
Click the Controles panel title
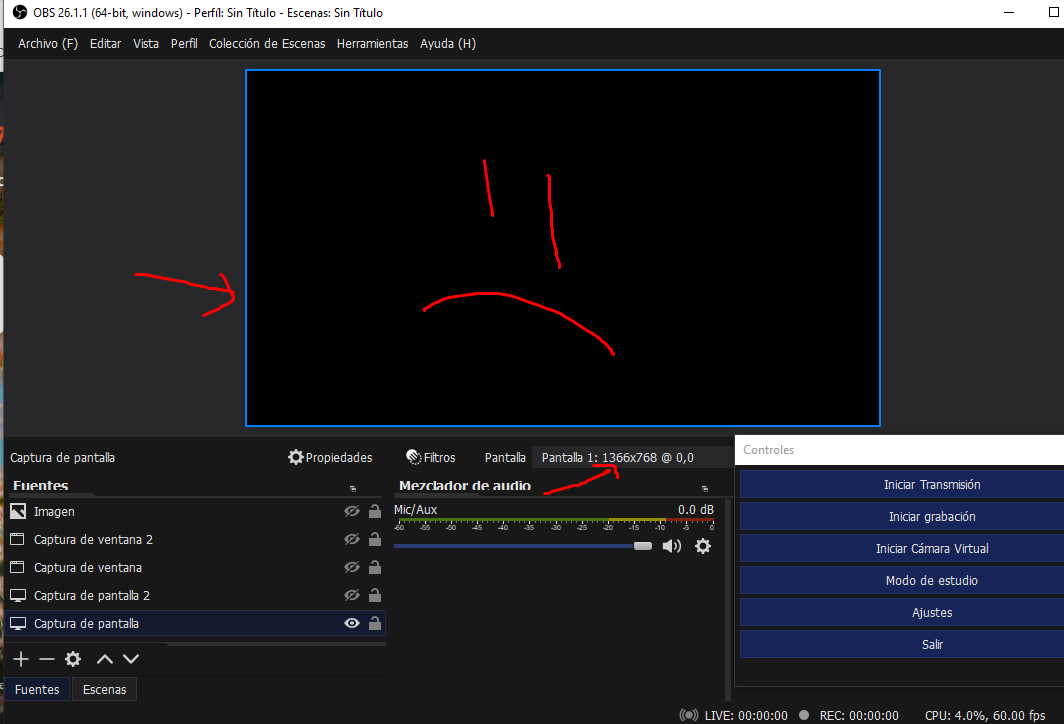coord(768,450)
